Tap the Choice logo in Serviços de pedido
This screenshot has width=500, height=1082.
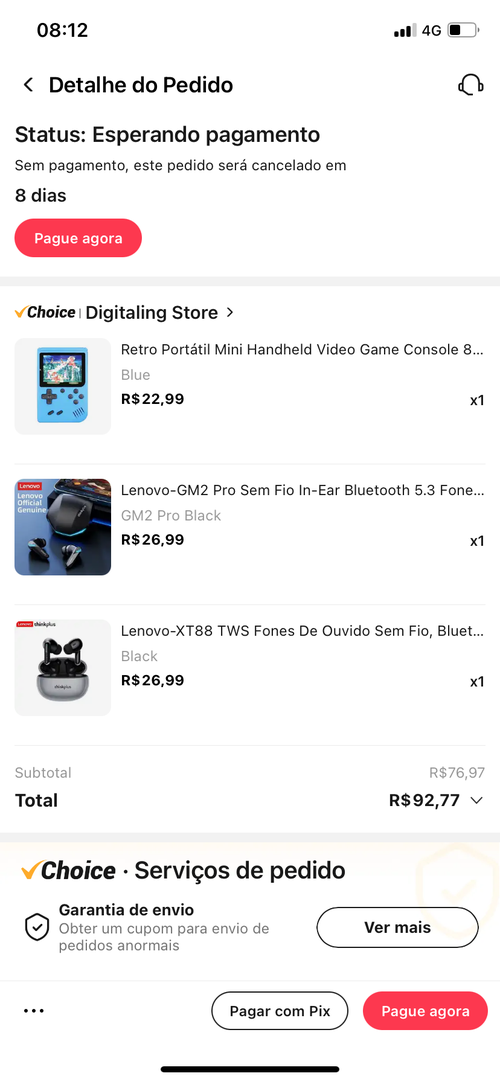tap(68, 871)
